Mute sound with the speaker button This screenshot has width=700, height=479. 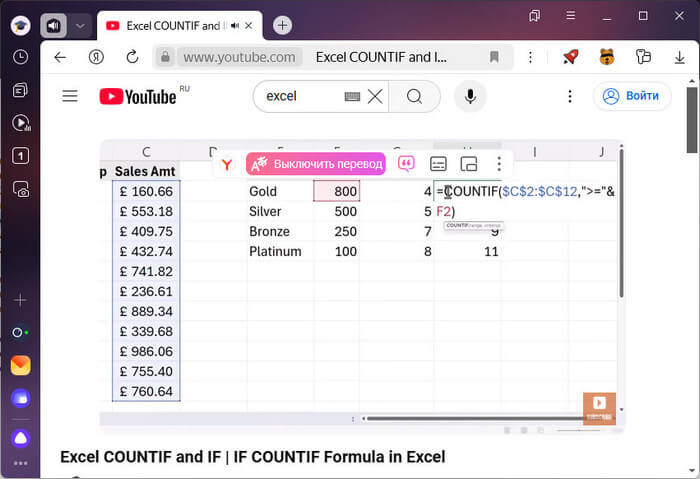point(53,25)
